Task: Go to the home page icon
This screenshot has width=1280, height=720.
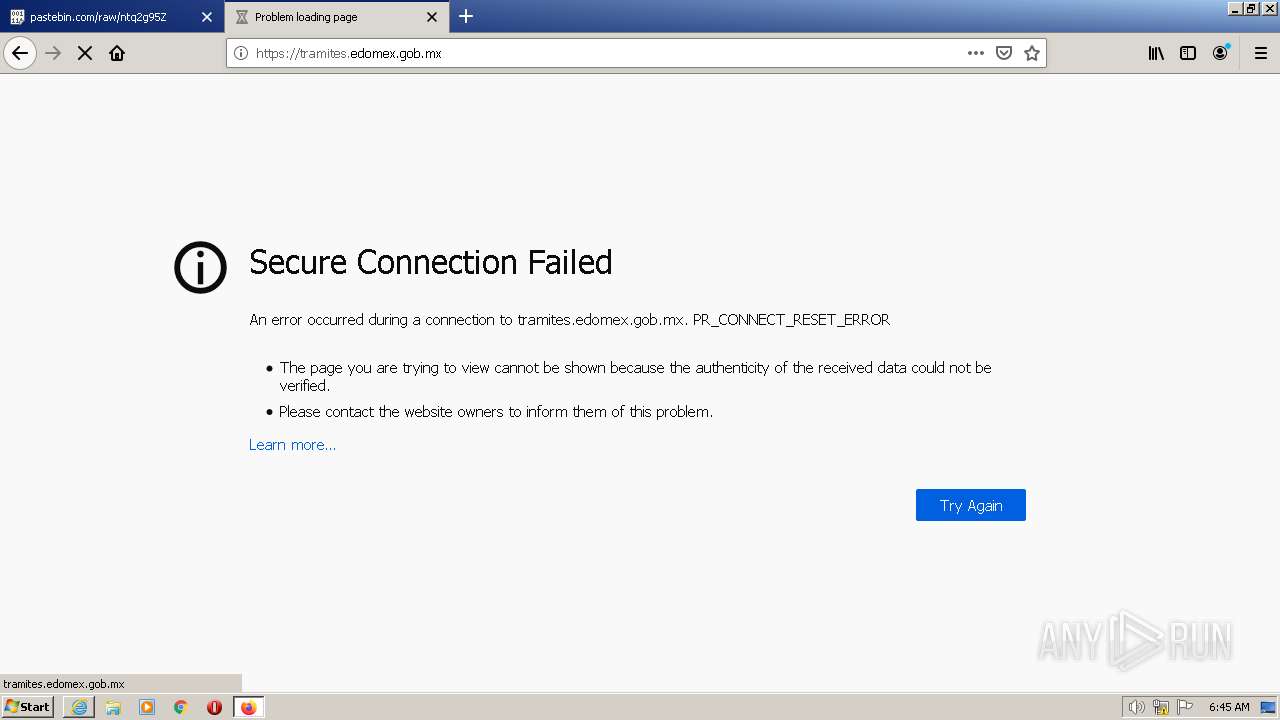Action: (x=117, y=53)
